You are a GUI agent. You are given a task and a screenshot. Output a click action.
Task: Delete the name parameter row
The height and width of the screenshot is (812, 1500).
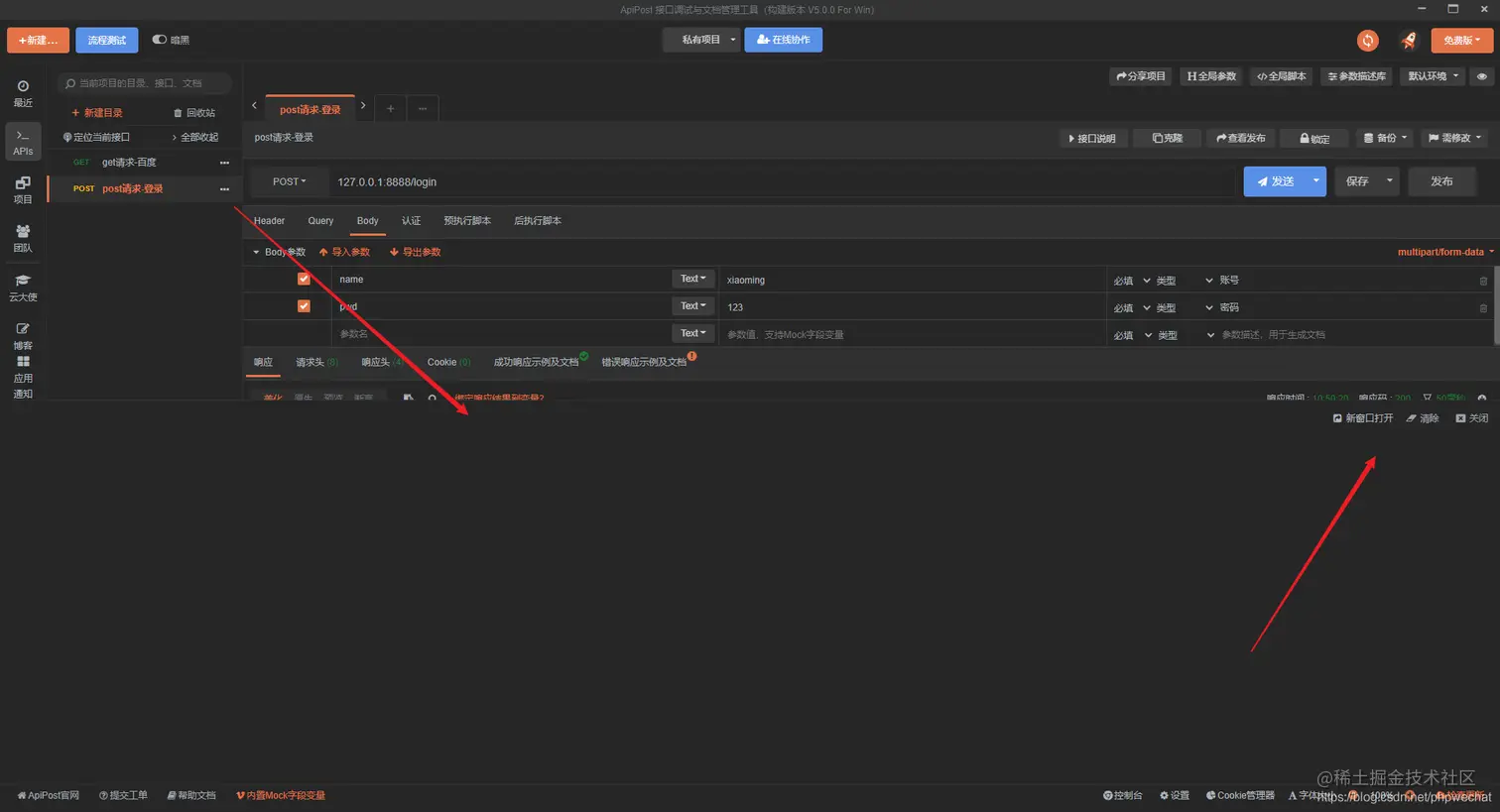tap(1483, 281)
